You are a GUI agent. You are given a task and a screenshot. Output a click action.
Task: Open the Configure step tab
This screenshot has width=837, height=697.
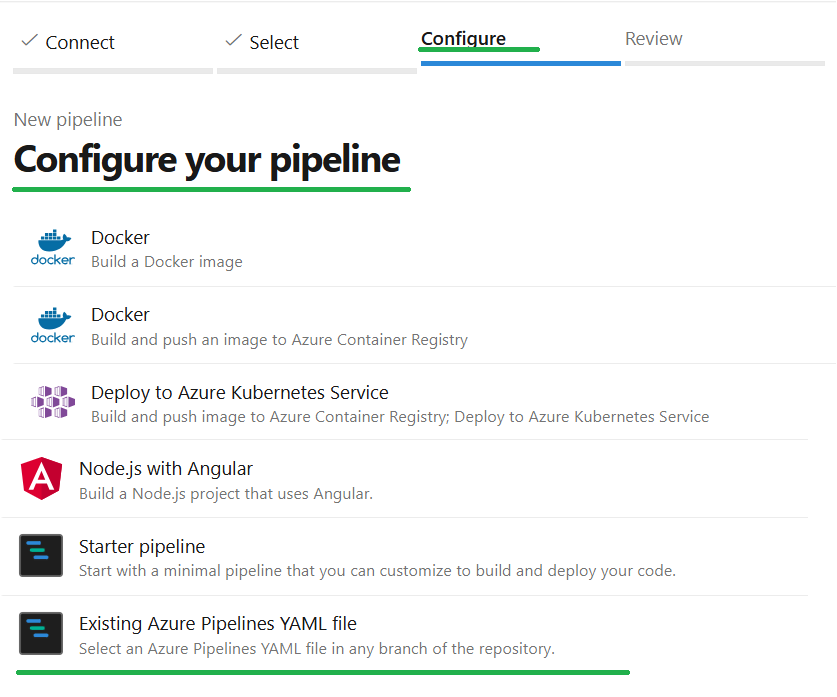463,38
